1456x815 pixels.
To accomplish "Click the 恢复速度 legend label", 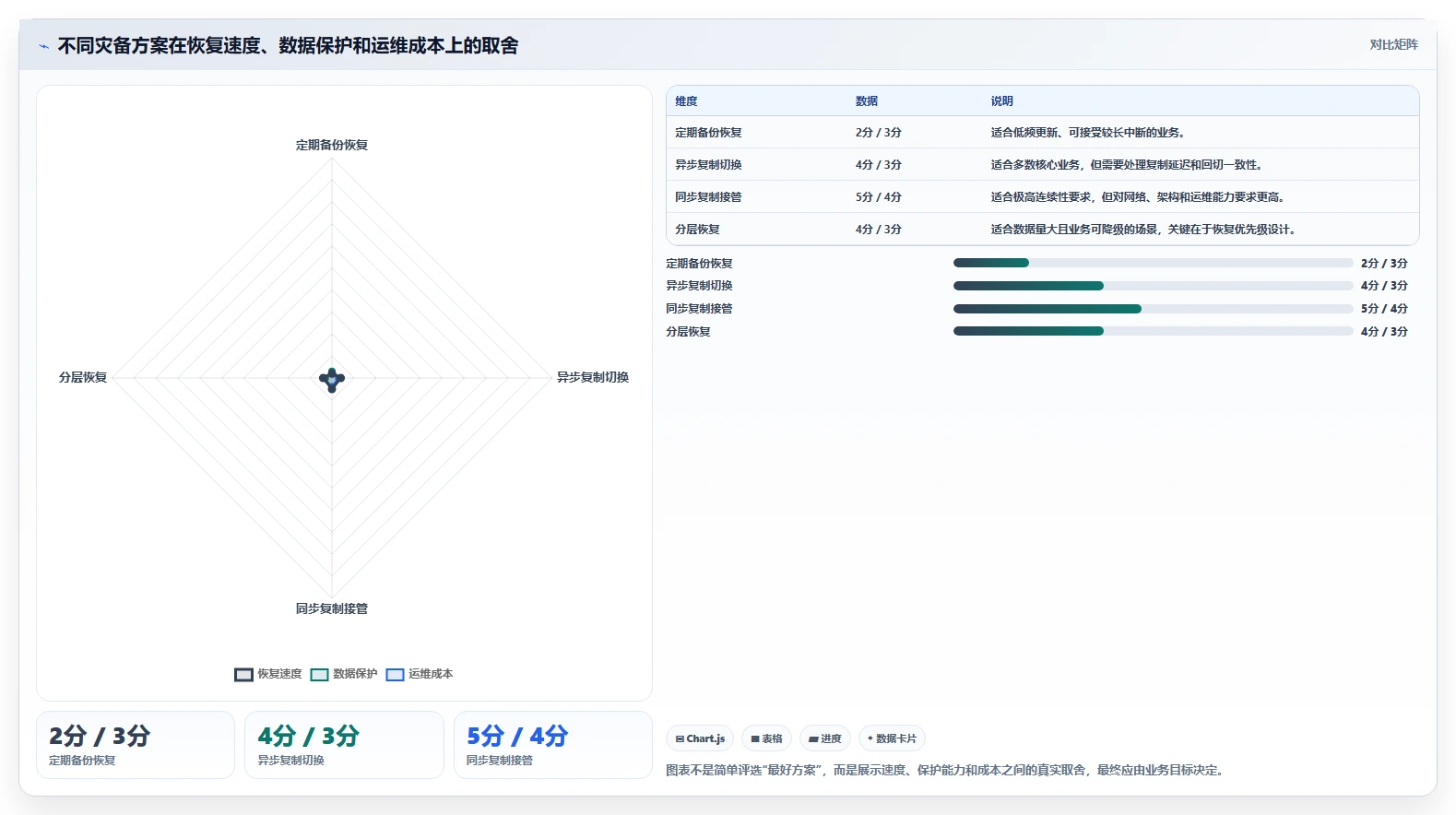I will click(x=279, y=674).
